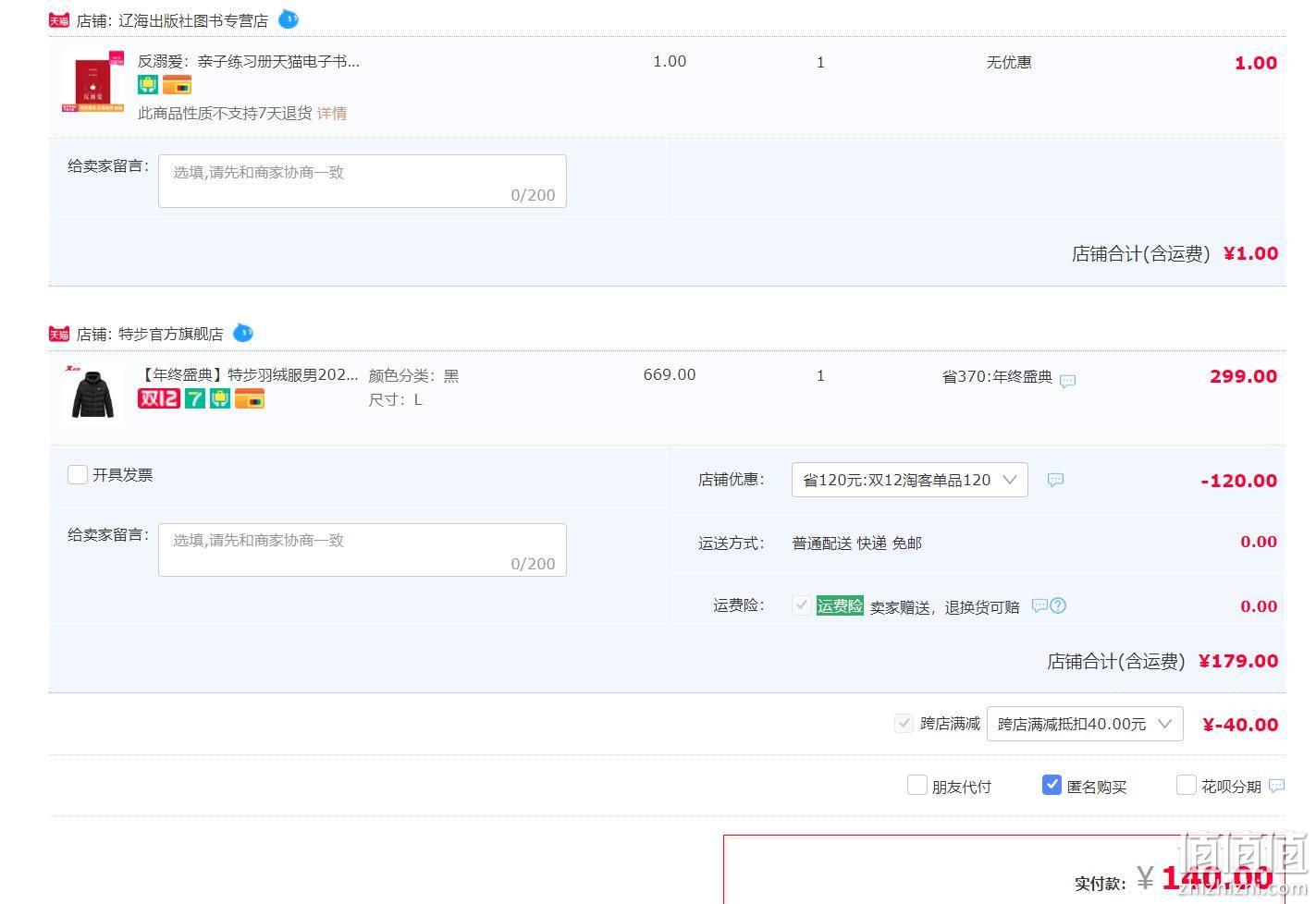Click the Tmall logo beside 特步官方旗舰店
This screenshot has width=1316, height=904.
tap(59, 334)
